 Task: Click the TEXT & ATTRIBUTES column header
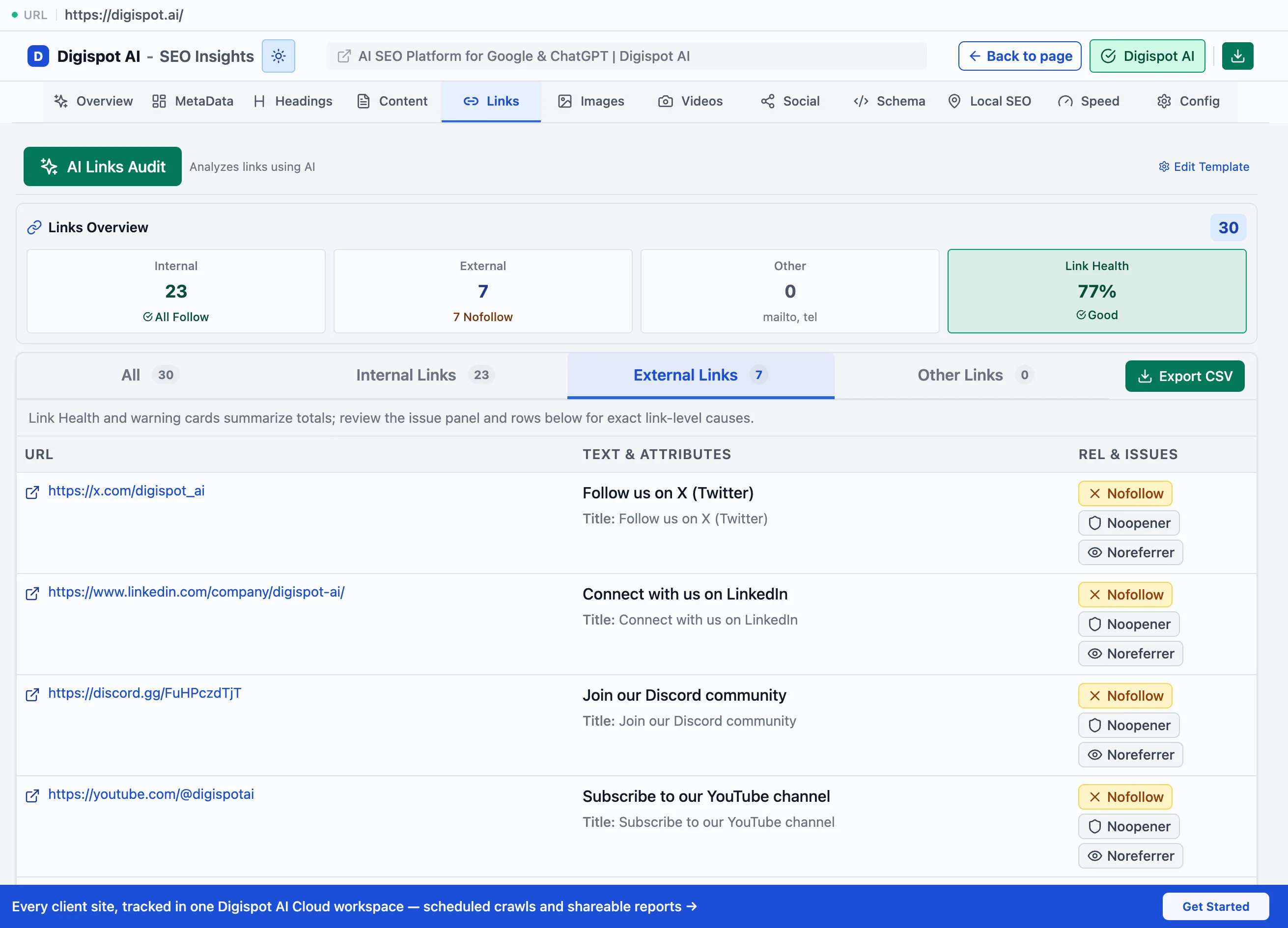pyautogui.click(x=656, y=454)
